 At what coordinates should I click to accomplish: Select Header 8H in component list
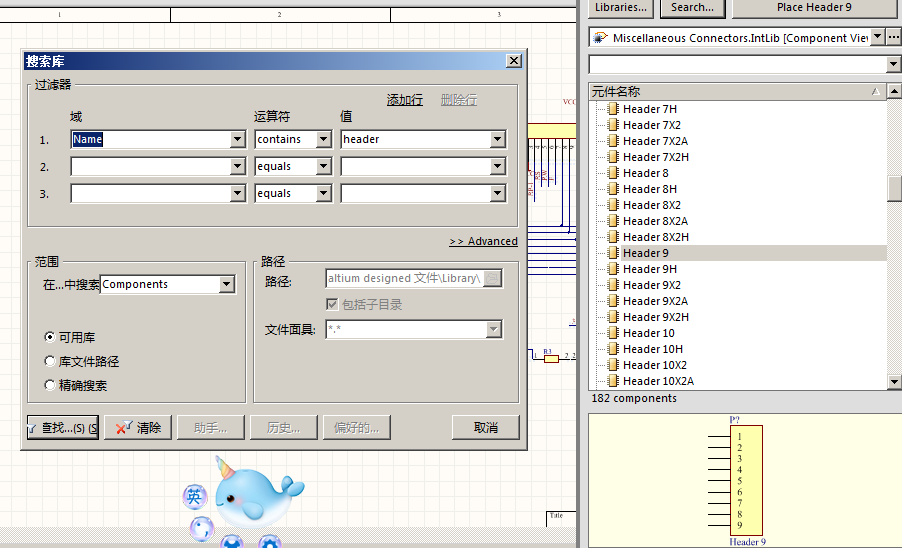click(x=649, y=189)
